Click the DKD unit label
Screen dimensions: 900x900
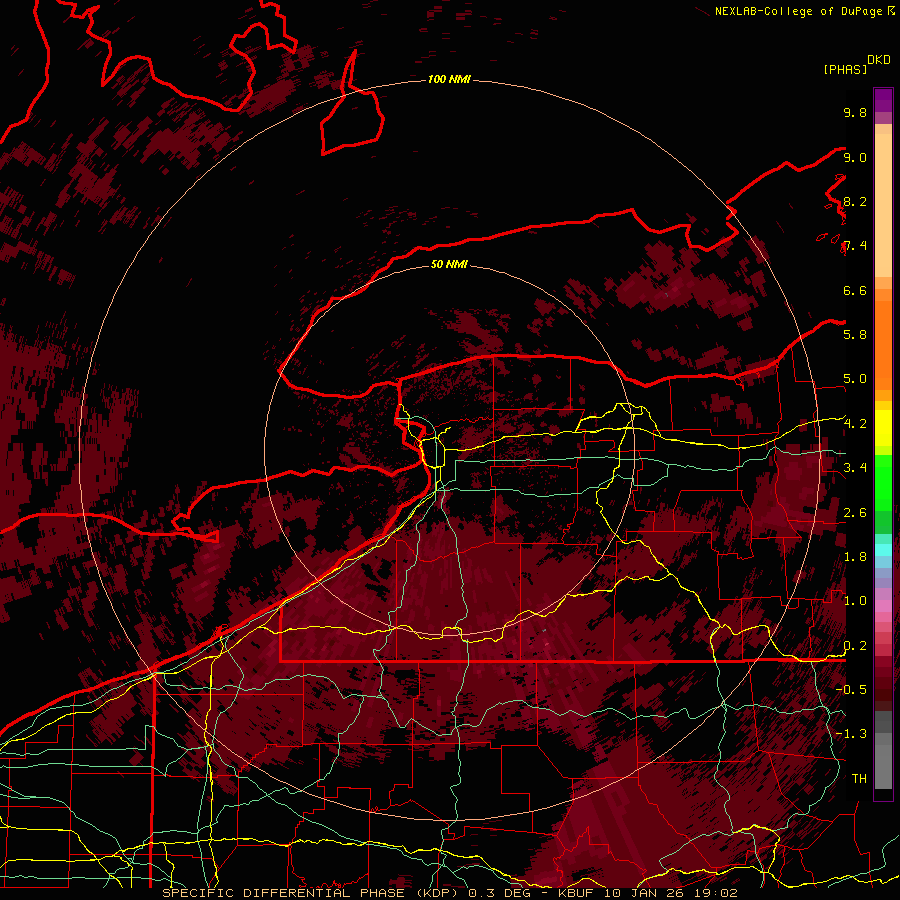coord(879,60)
